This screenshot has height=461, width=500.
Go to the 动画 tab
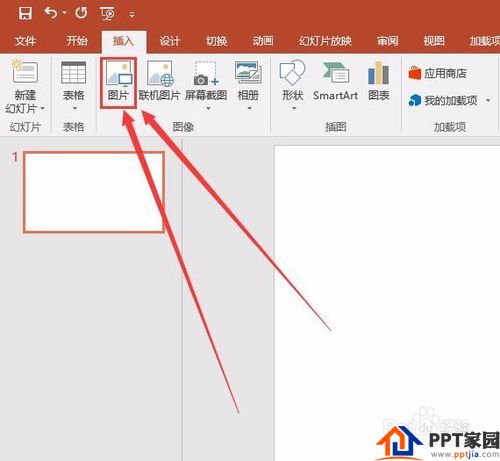(x=263, y=41)
